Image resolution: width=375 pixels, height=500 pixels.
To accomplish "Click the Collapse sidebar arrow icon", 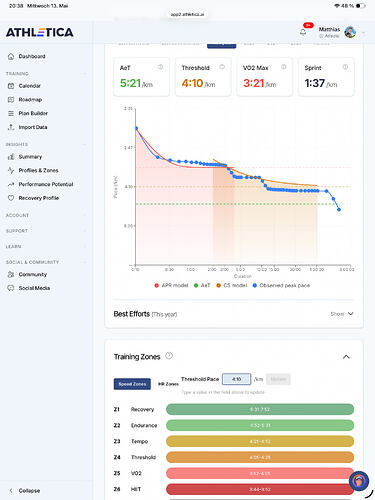I will pos(11,491).
